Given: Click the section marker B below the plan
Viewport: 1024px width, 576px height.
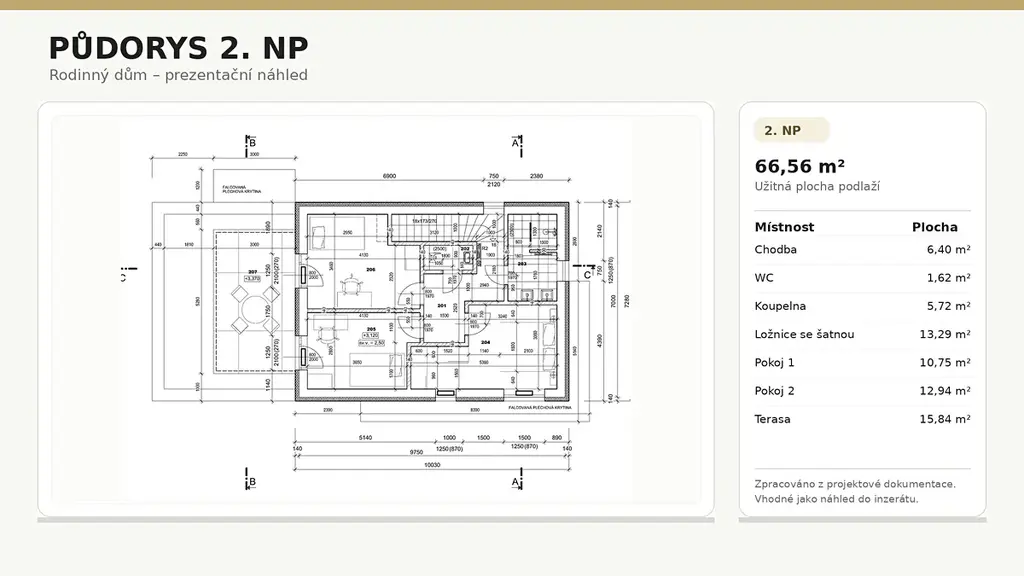Looking at the screenshot, I should (x=252, y=482).
